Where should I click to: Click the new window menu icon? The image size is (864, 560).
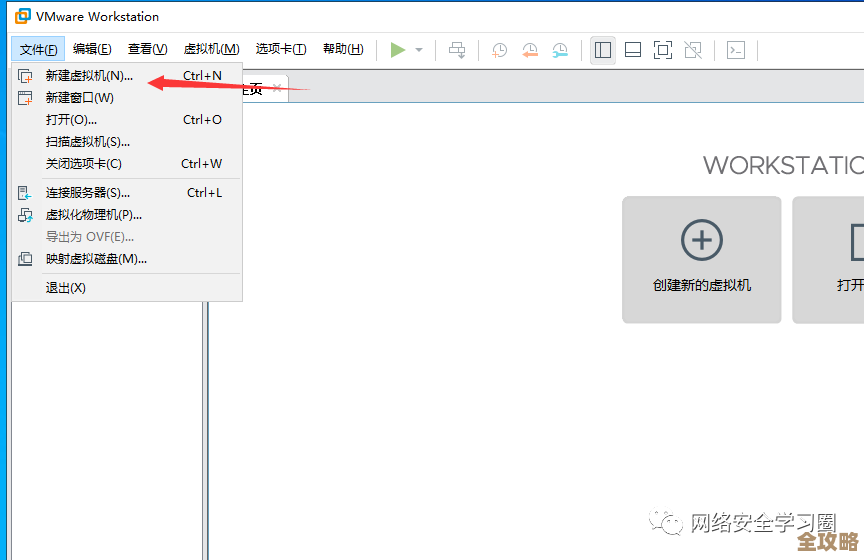click(x=25, y=98)
